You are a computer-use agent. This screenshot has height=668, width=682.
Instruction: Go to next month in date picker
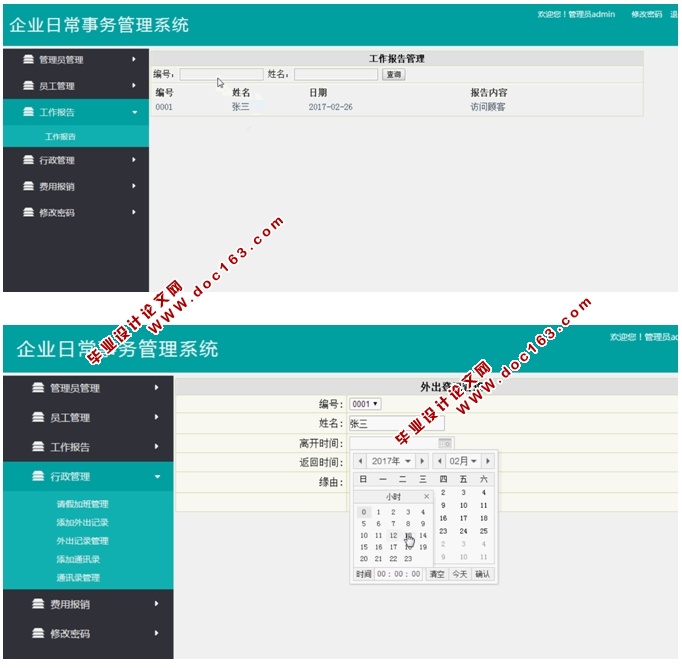pyautogui.click(x=488, y=461)
